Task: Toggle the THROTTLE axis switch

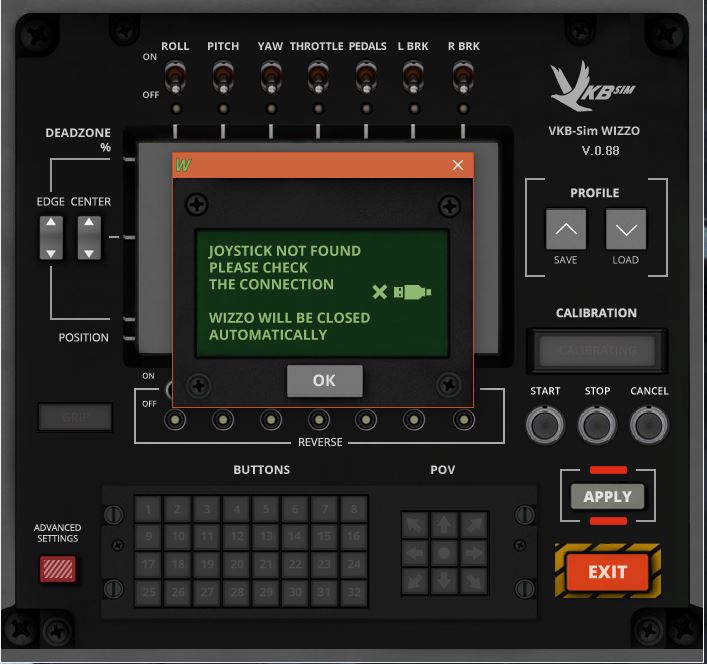Action: [318, 78]
